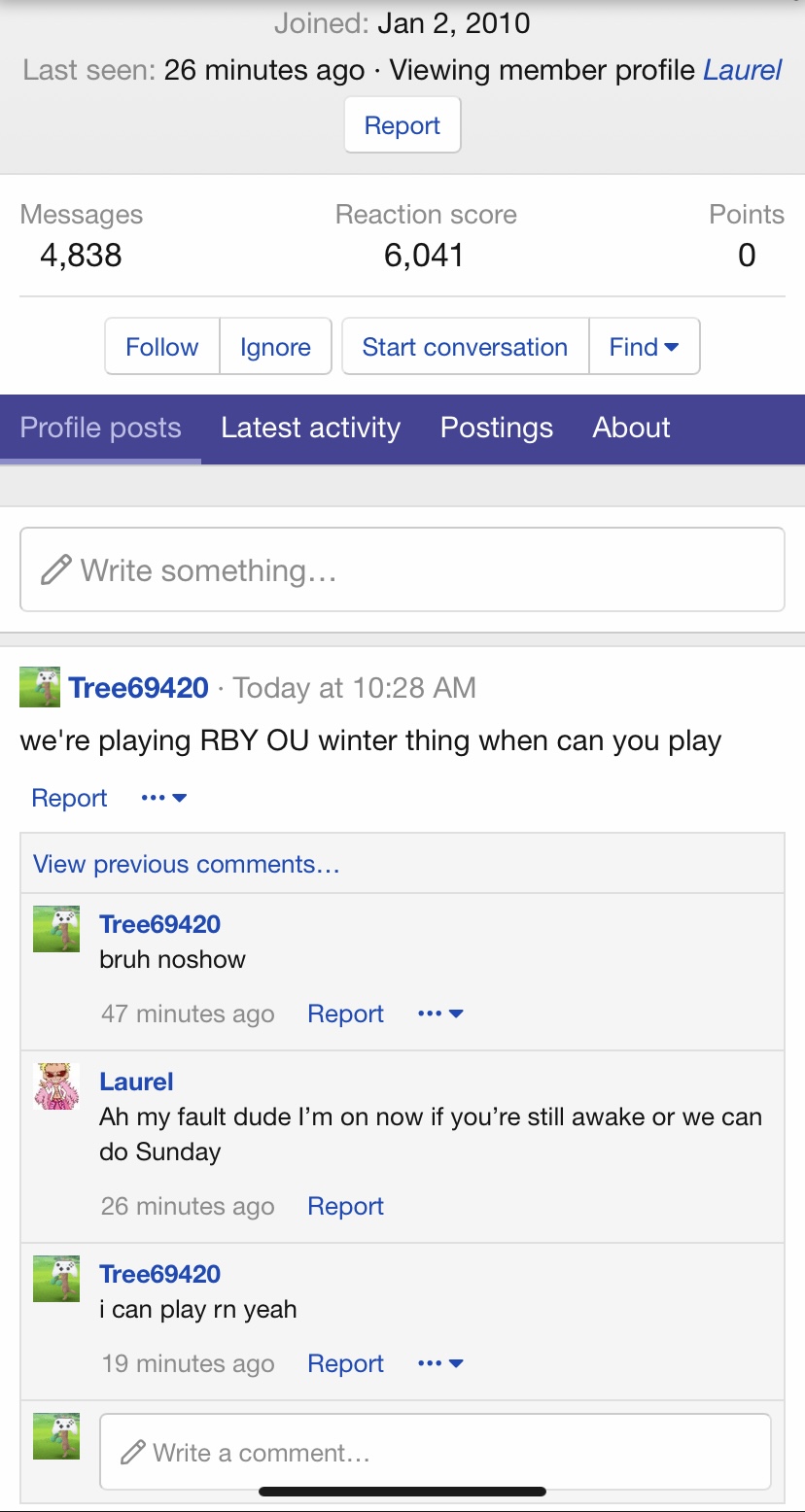Focus the Write something field
Image resolution: width=805 pixels, height=1512 pixels.
click(x=402, y=569)
